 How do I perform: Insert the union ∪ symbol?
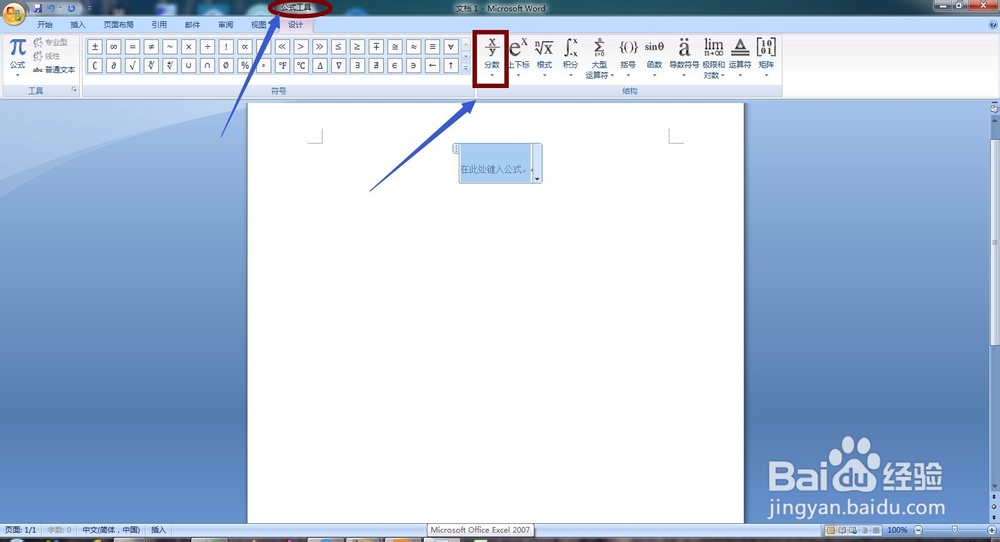(x=189, y=65)
